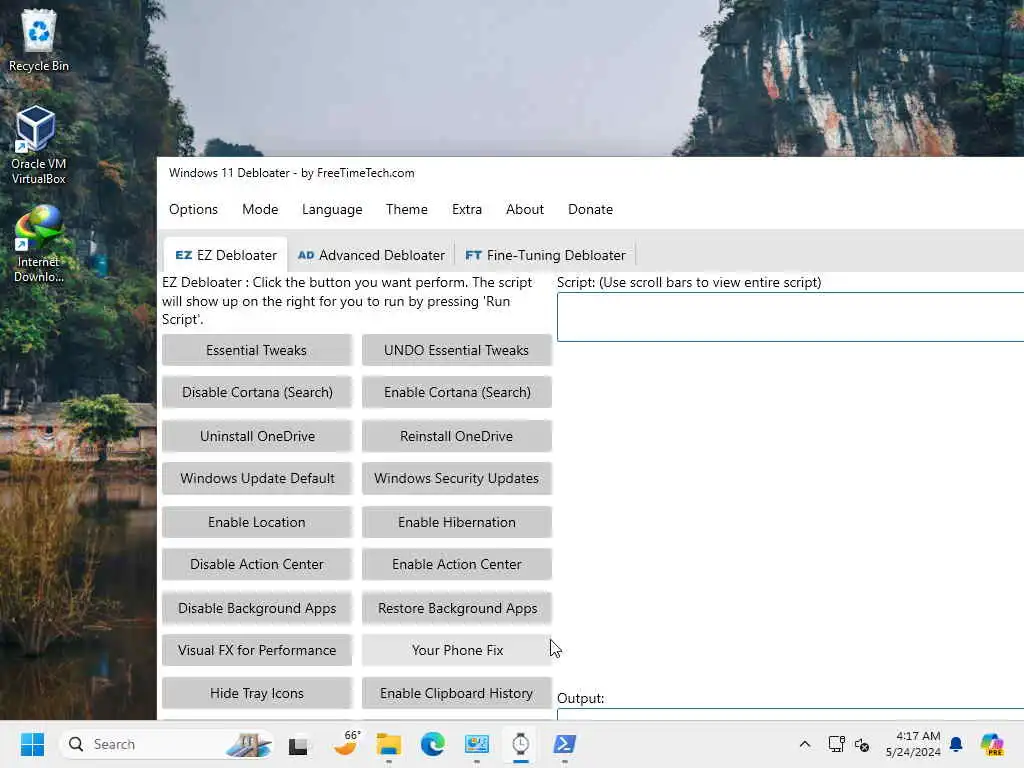Open the weather widget showing 66°

(x=345, y=744)
